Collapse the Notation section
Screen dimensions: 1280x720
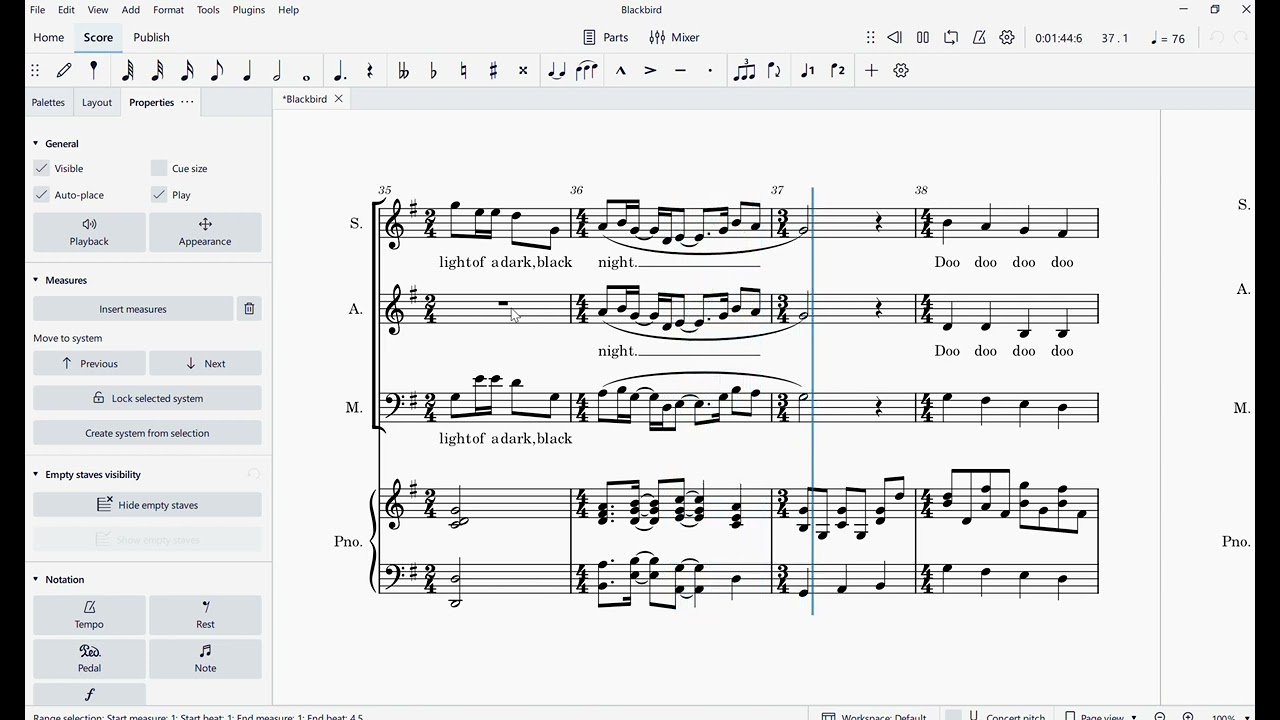(x=36, y=580)
